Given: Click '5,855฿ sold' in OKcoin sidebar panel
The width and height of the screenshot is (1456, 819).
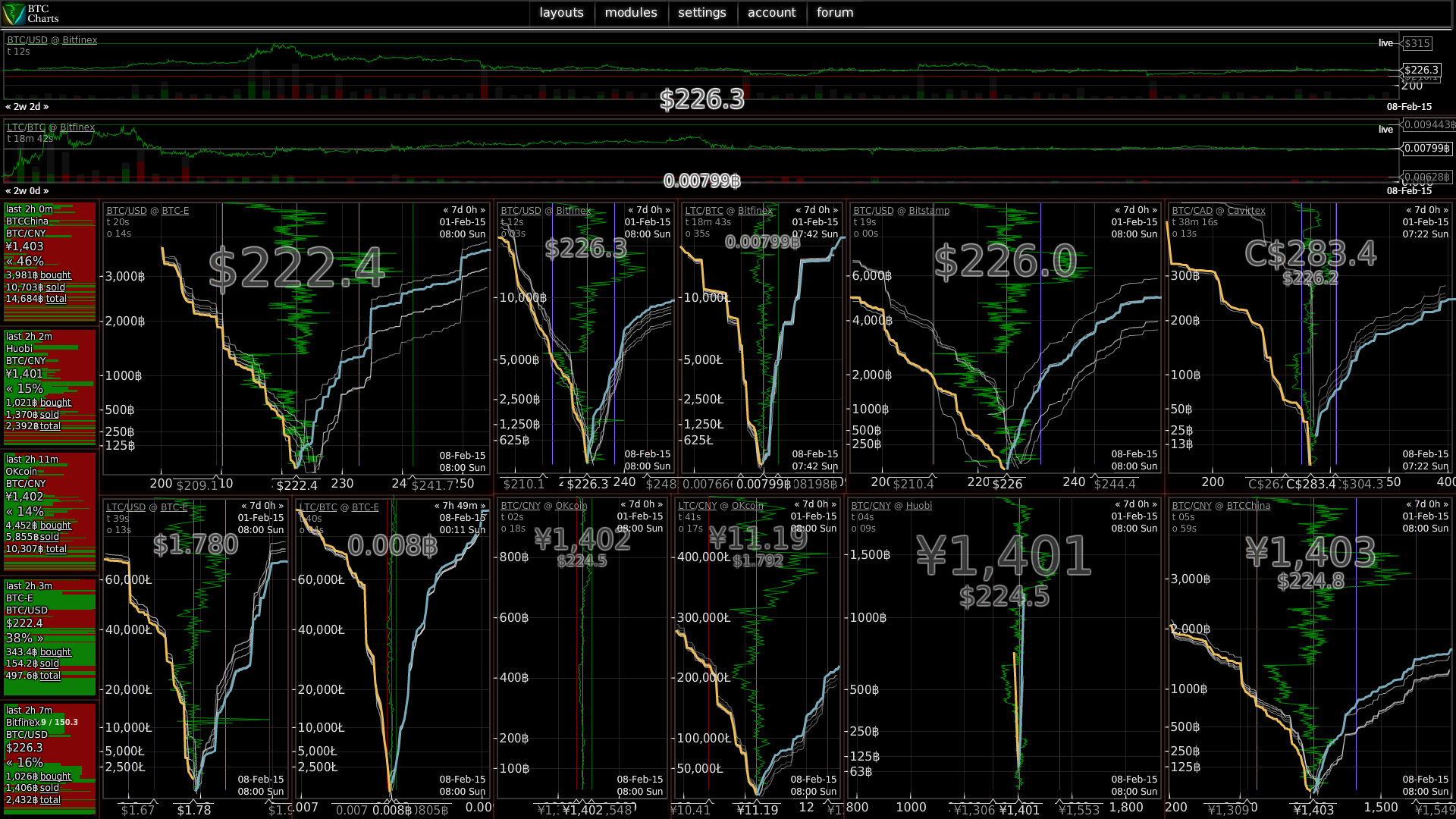Looking at the screenshot, I should [x=33, y=537].
